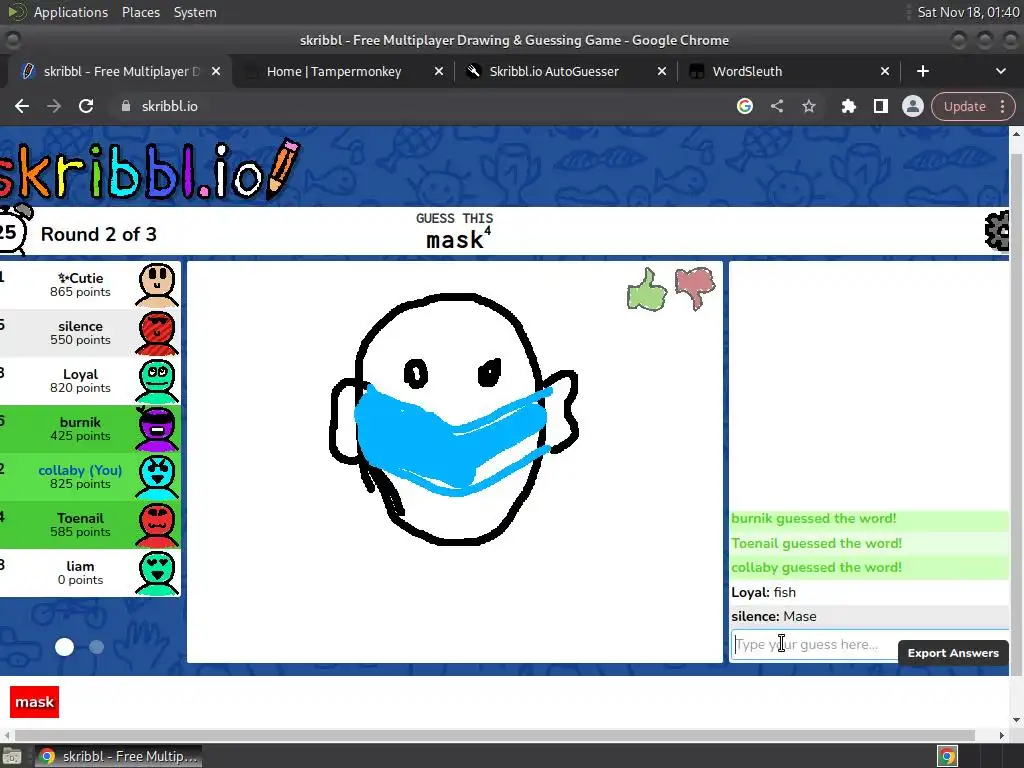
Task: View site info lock icon
Action: click(x=126, y=106)
